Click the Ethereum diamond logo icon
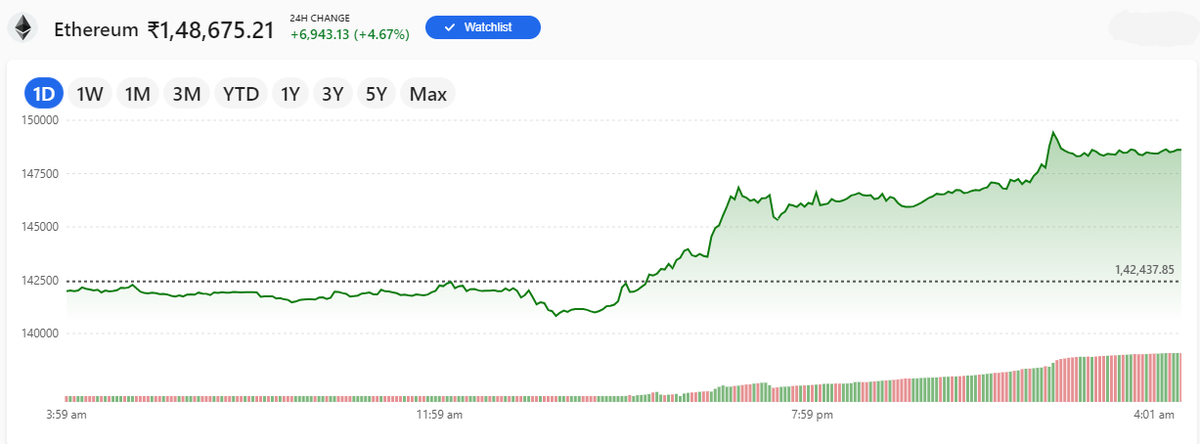 22,28
